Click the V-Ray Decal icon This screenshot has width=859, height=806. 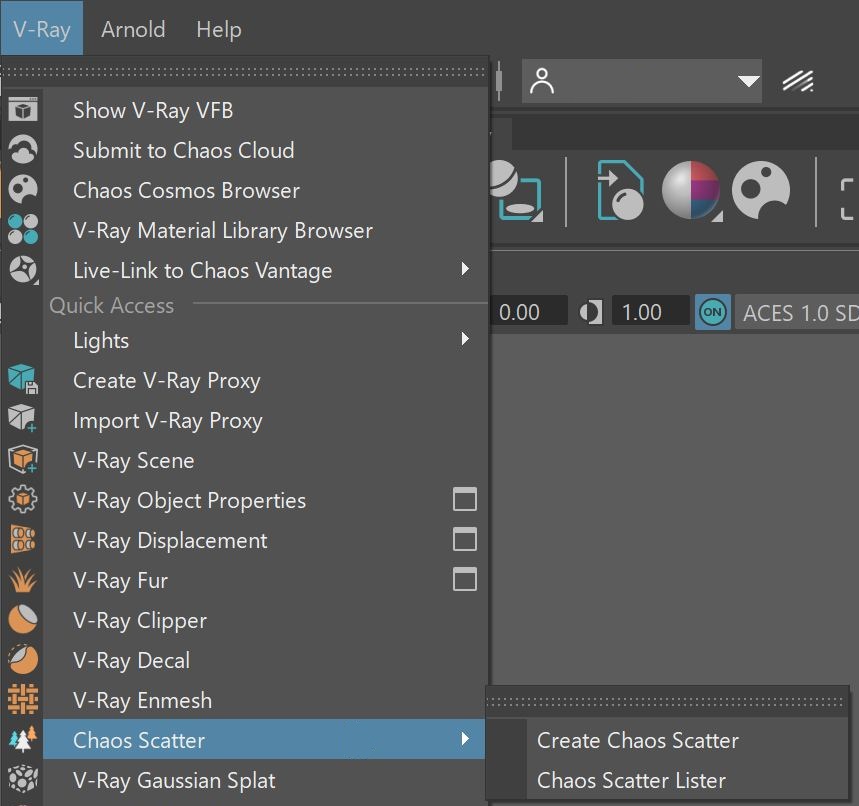[22, 659]
